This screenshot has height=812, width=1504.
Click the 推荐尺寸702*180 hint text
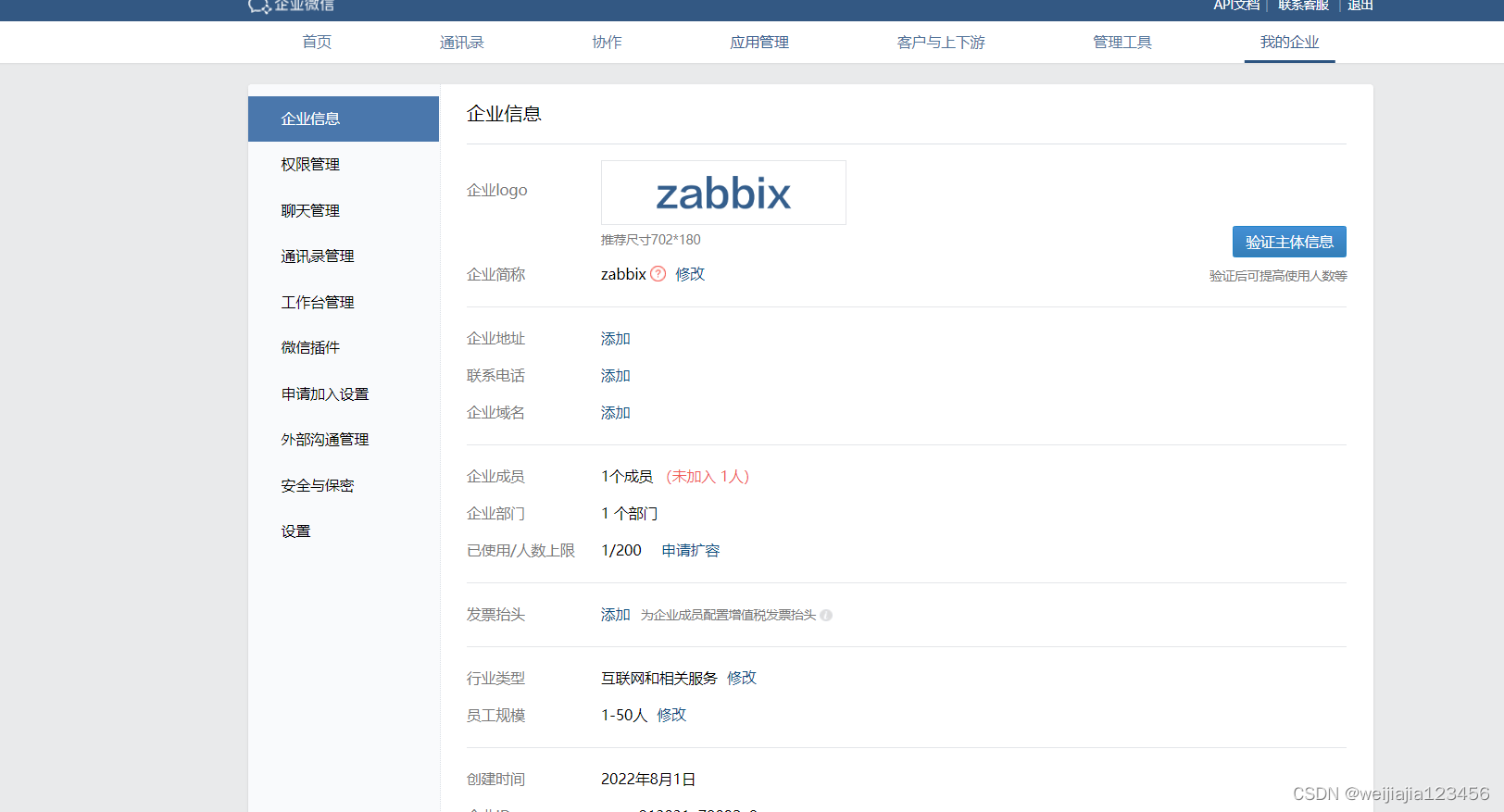651,240
